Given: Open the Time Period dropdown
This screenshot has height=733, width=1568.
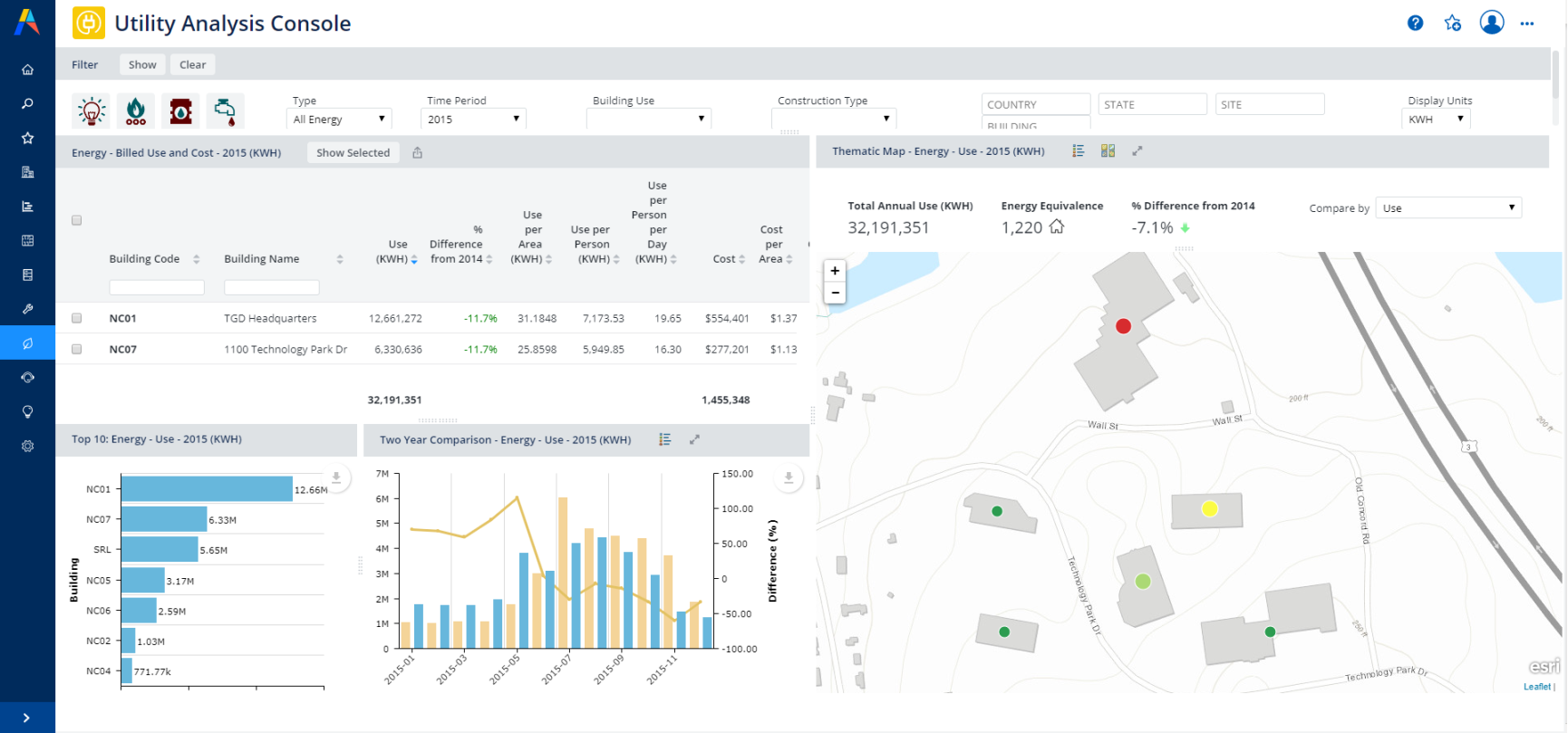Looking at the screenshot, I should point(473,119).
